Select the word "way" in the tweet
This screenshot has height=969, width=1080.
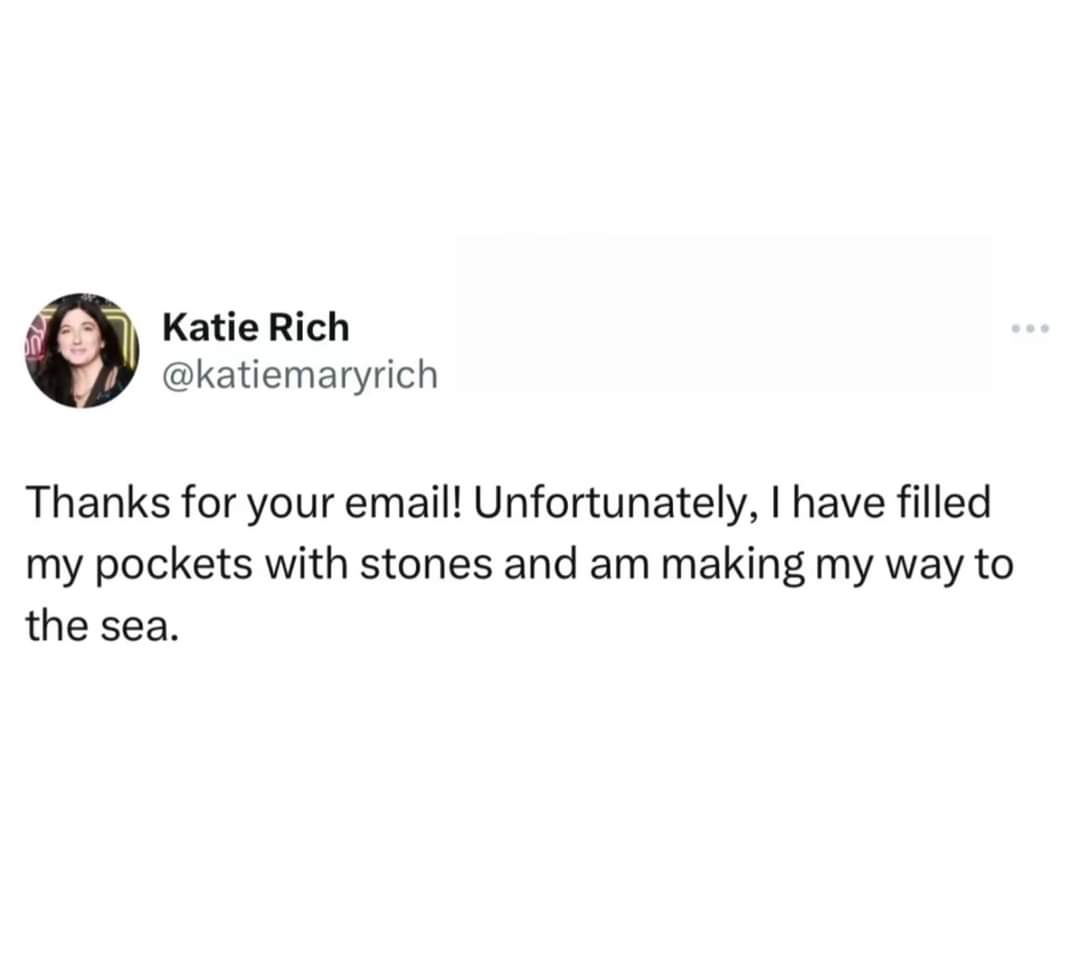pyautogui.click(x=925, y=566)
